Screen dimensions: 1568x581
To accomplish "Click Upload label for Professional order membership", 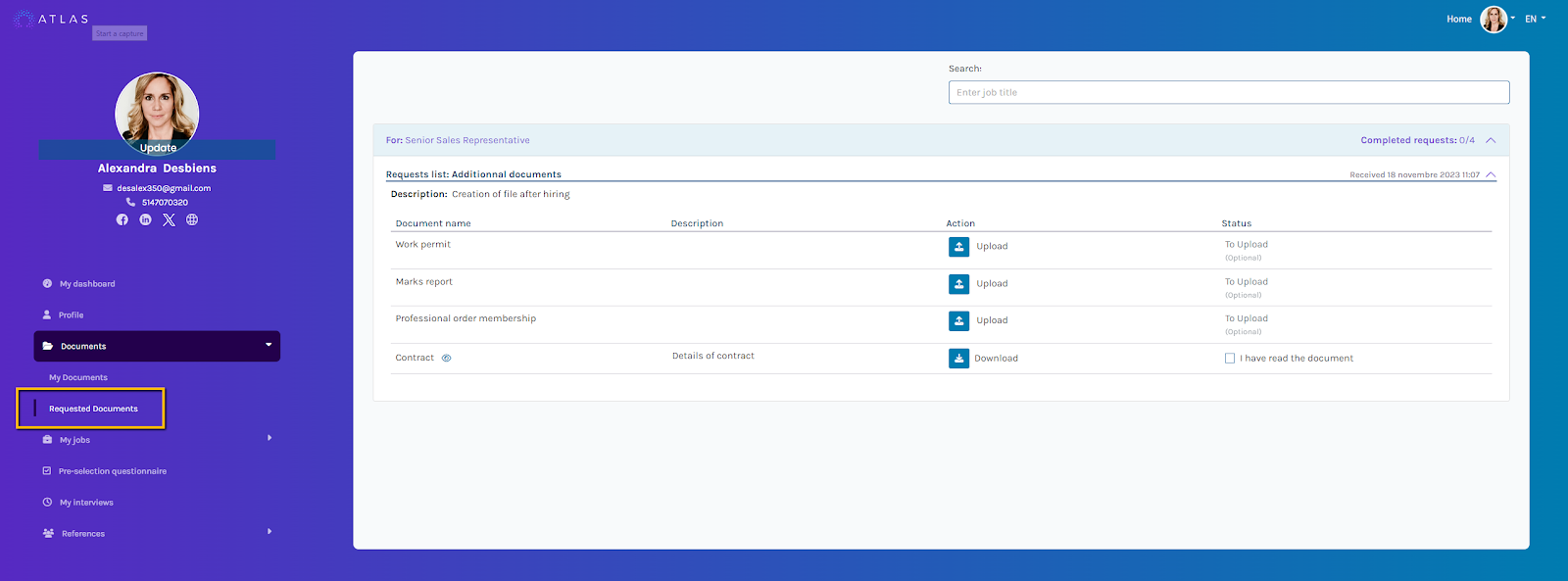I will click(992, 320).
